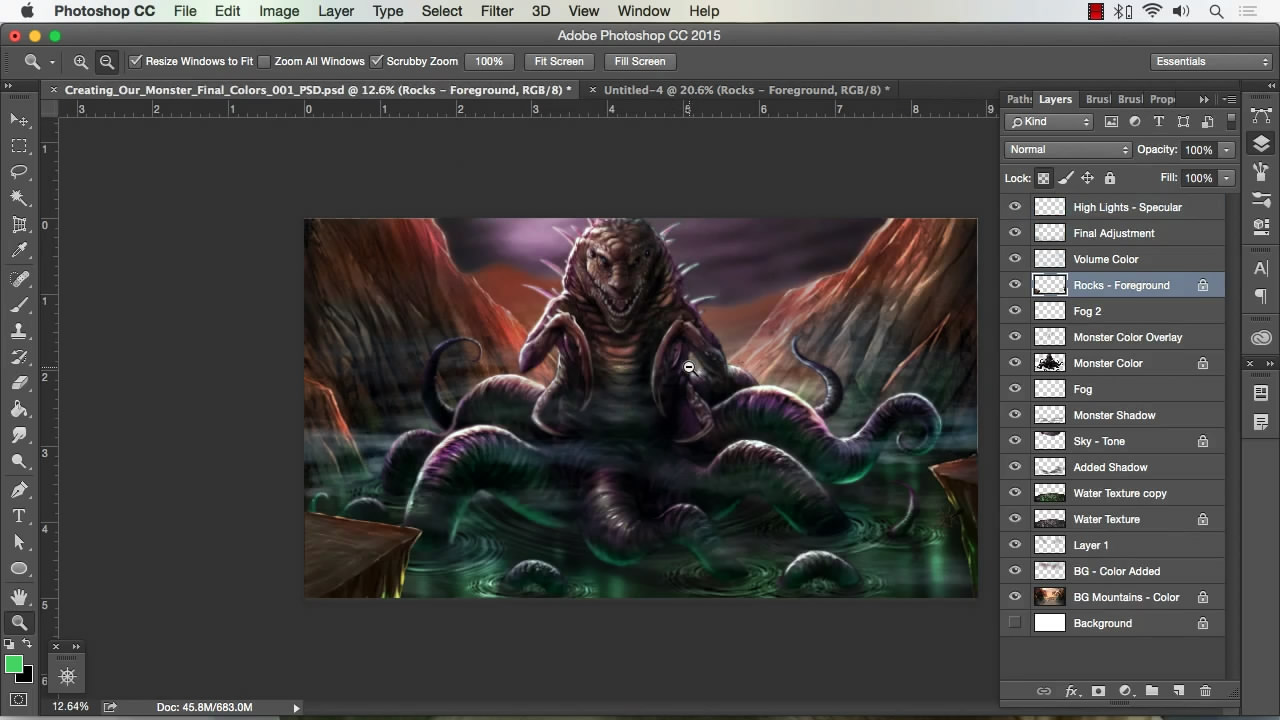Screen dimensions: 1280x720
Task: Open the Layer menu
Action: pos(336,11)
